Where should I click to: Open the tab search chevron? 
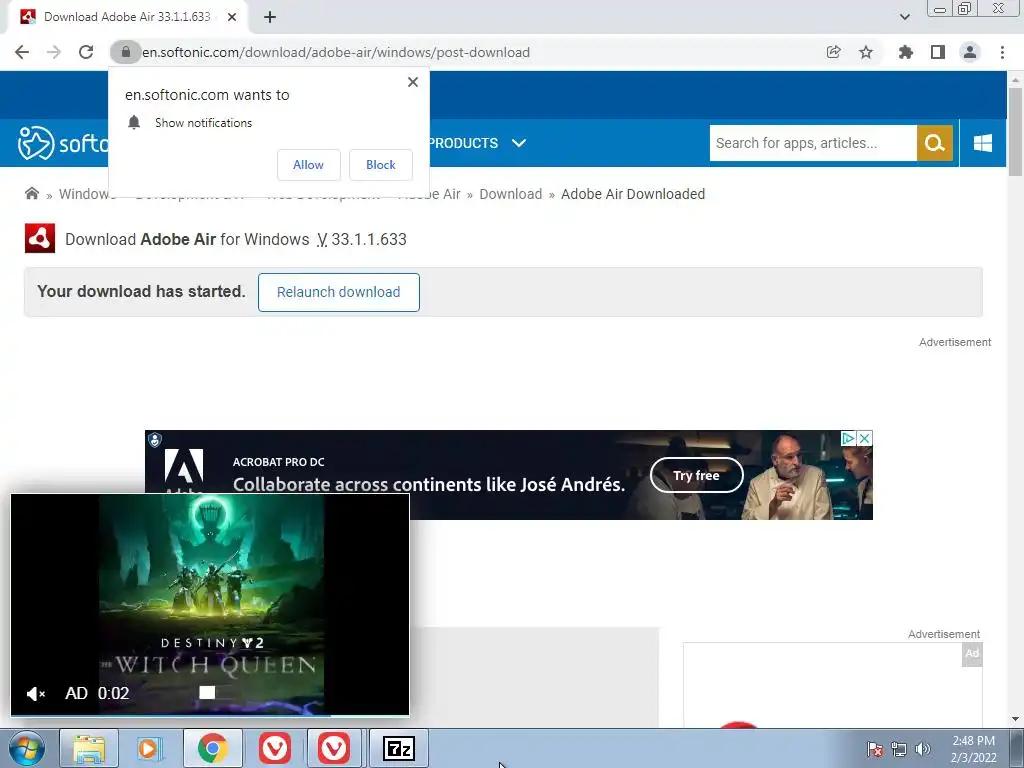click(x=904, y=17)
